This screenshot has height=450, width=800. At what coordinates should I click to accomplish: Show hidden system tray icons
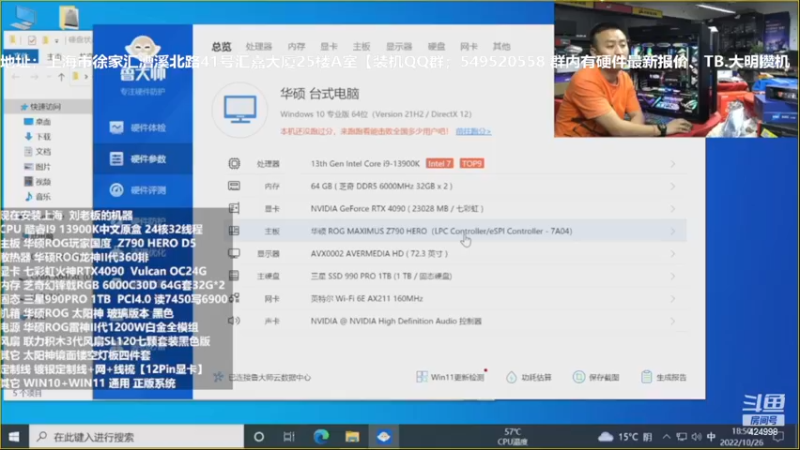[x=666, y=437]
